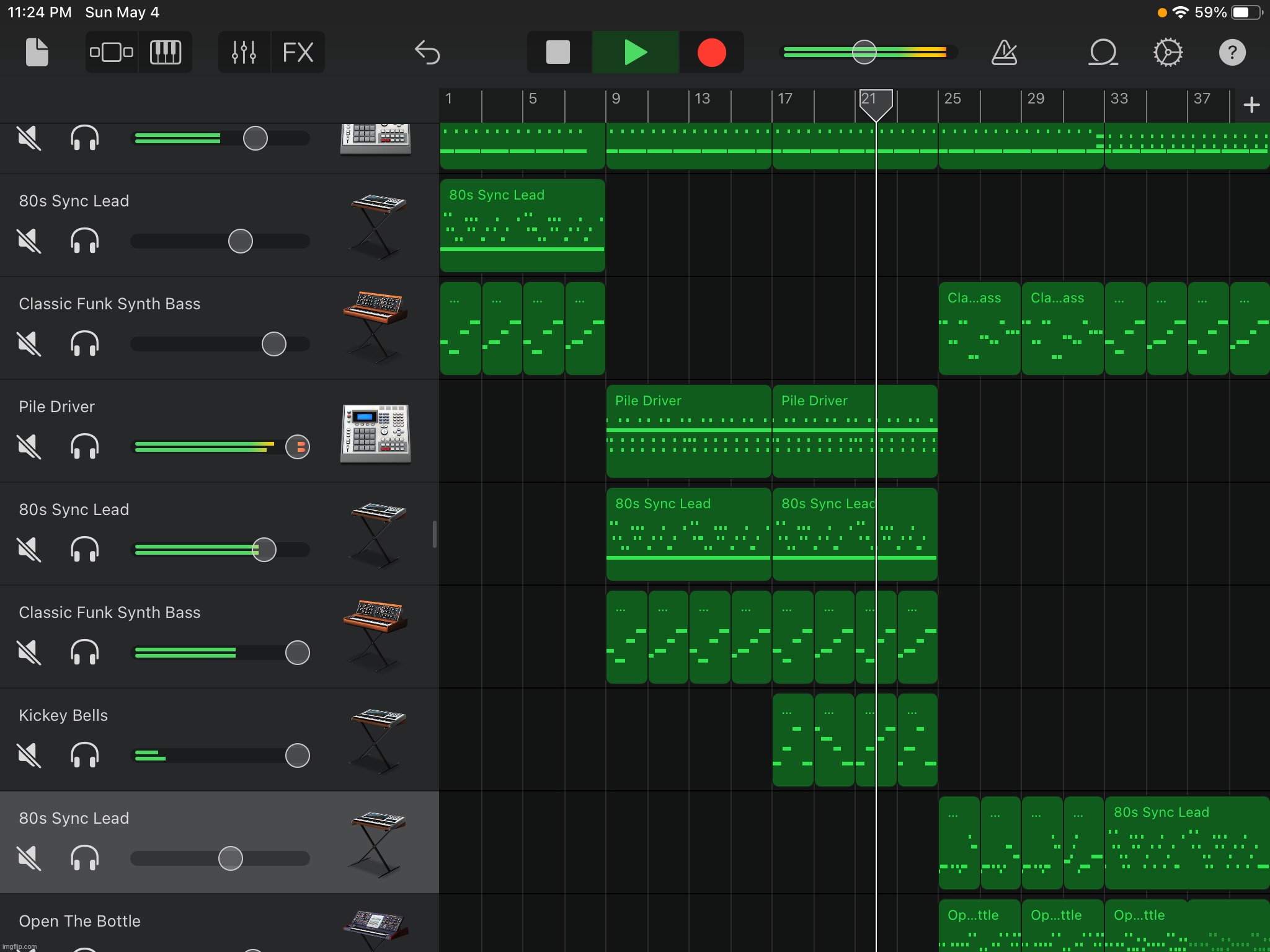This screenshot has height=952, width=1270.
Task: Select the Open The Bottle keyboard icon
Action: [x=376, y=930]
